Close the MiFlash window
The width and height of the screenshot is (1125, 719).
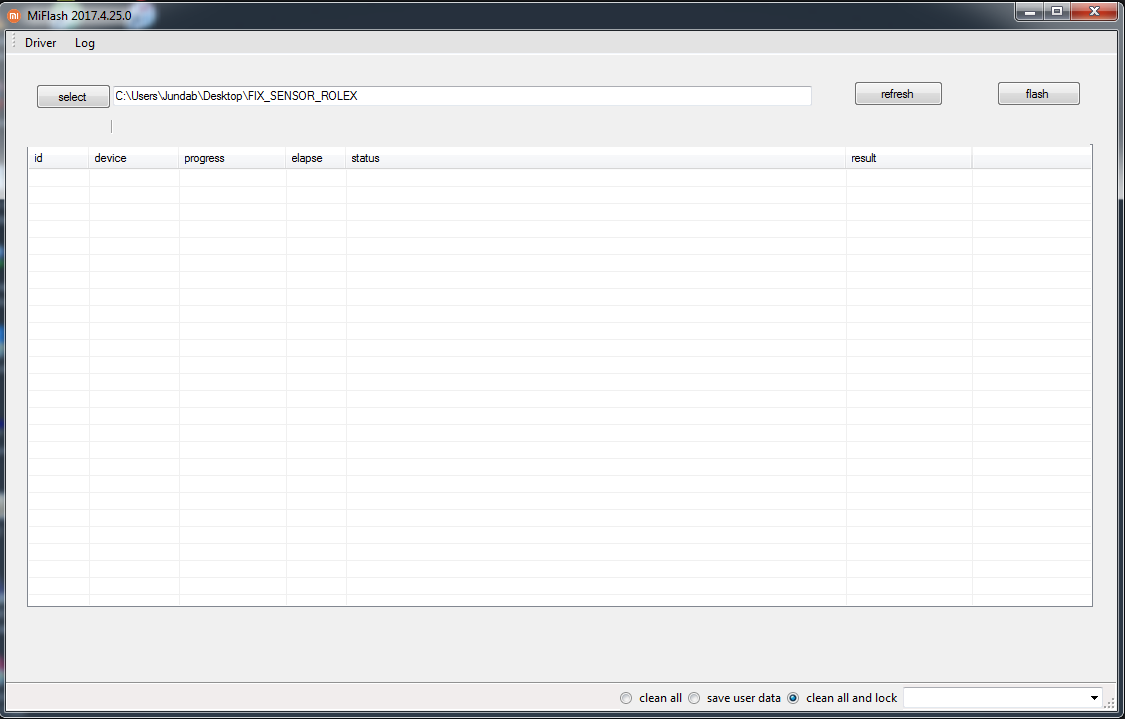pyautogui.click(x=1095, y=11)
